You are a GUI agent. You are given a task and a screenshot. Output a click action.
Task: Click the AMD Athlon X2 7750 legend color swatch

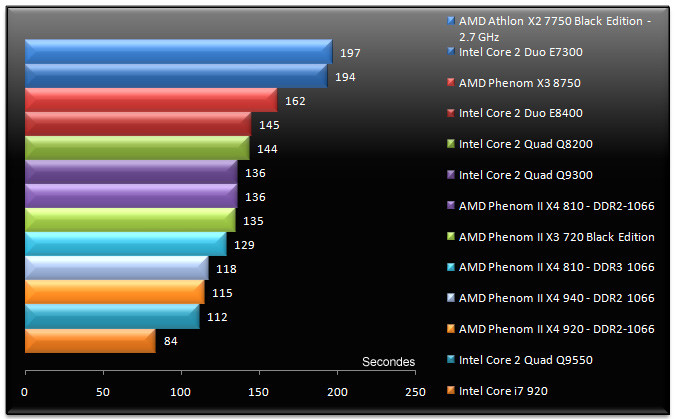point(451,20)
